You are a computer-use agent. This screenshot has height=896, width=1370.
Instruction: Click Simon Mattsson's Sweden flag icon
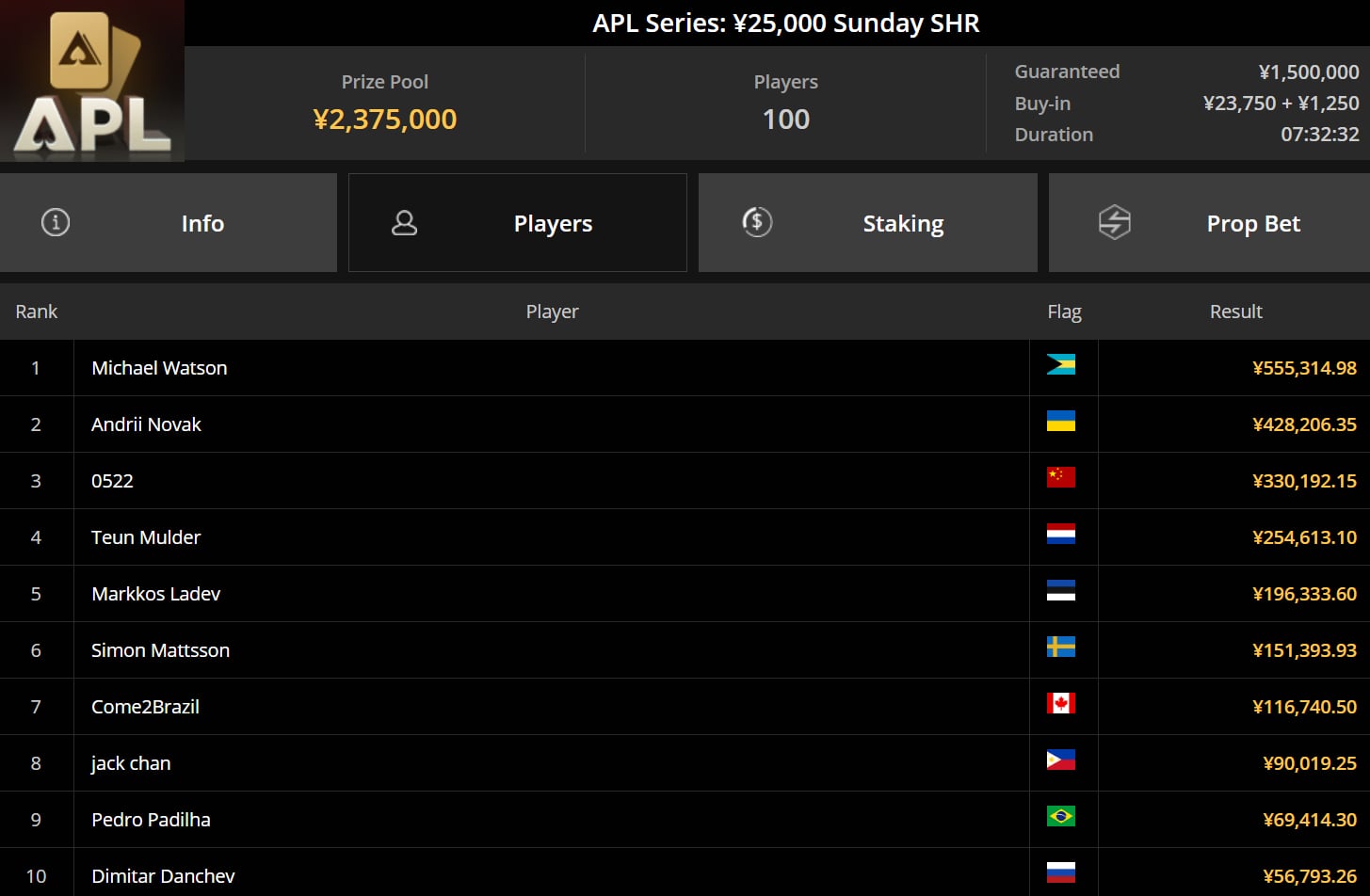(1061, 648)
